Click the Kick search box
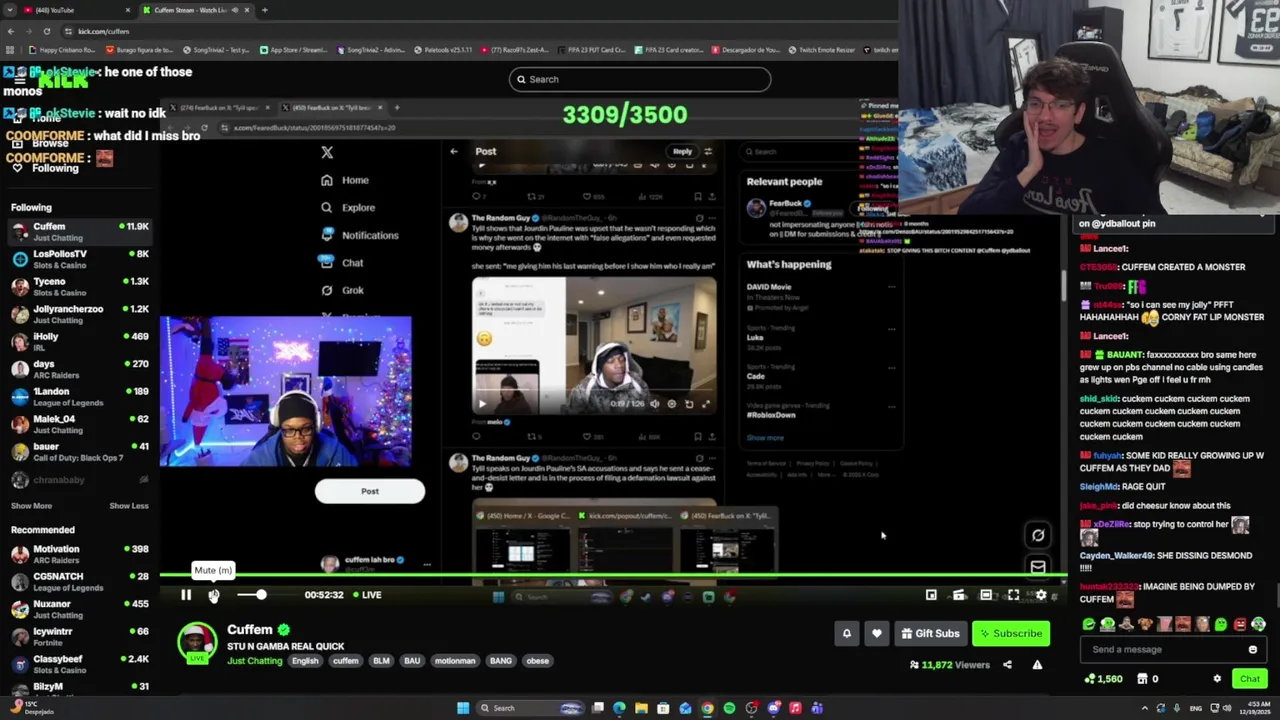The width and height of the screenshot is (1280, 720). [640, 79]
